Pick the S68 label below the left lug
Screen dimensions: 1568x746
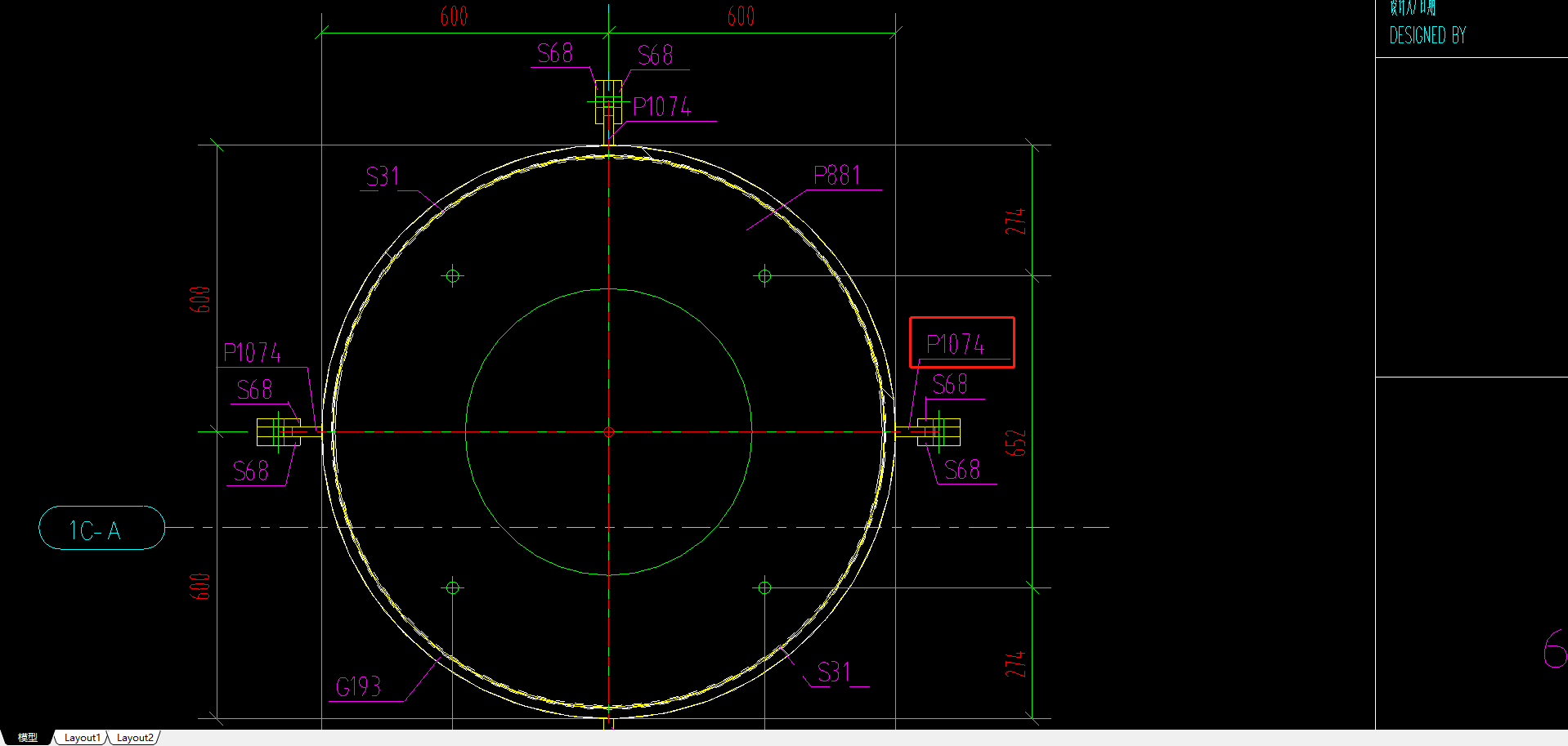pos(251,471)
